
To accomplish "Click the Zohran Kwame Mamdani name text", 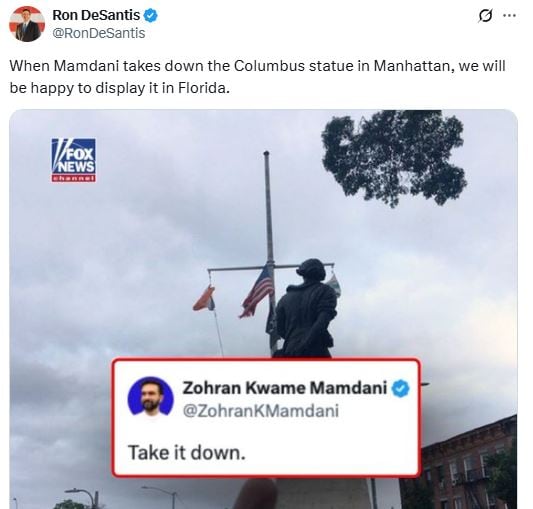I will pos(285,388).
